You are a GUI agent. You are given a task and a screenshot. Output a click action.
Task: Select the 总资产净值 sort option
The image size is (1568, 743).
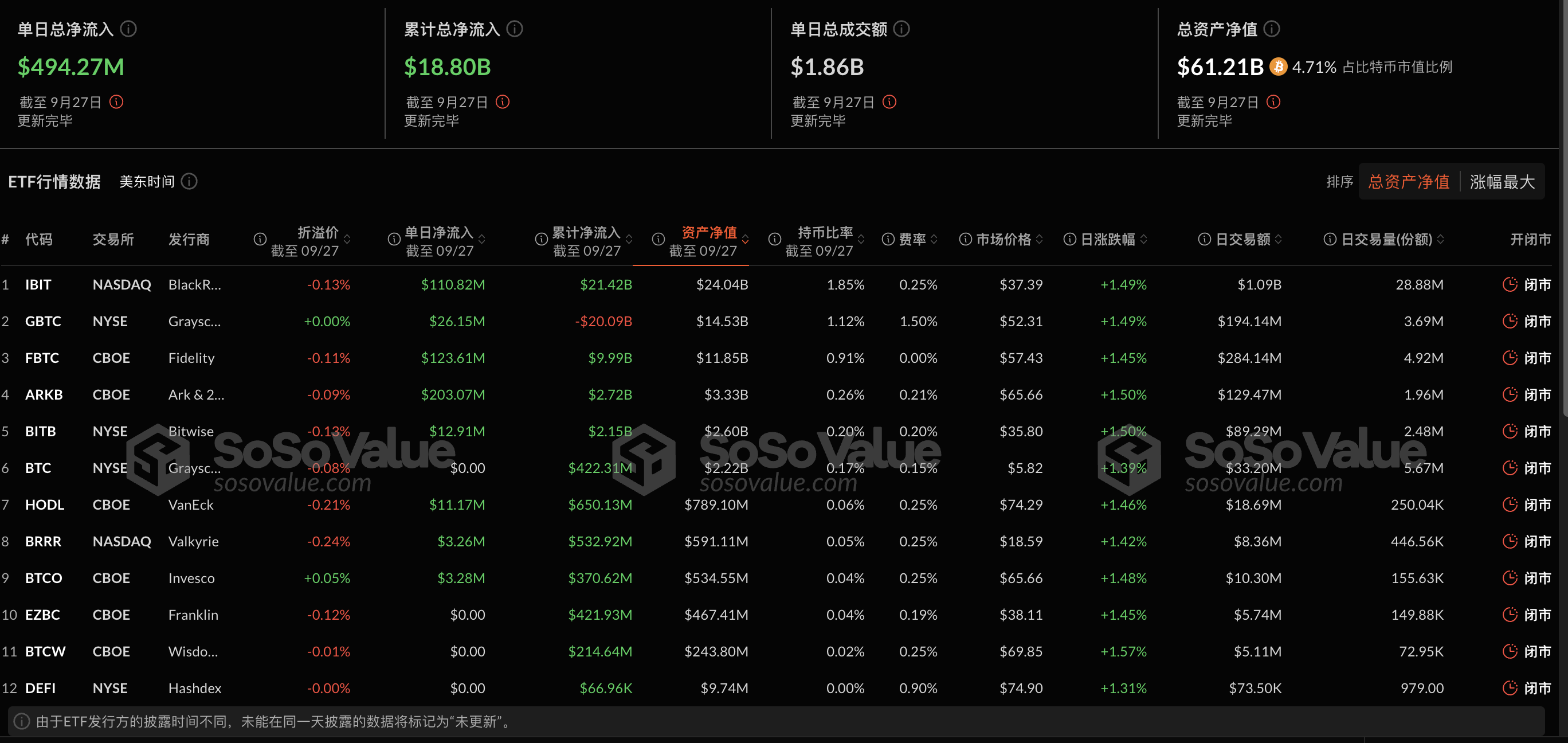point(1408,181)
